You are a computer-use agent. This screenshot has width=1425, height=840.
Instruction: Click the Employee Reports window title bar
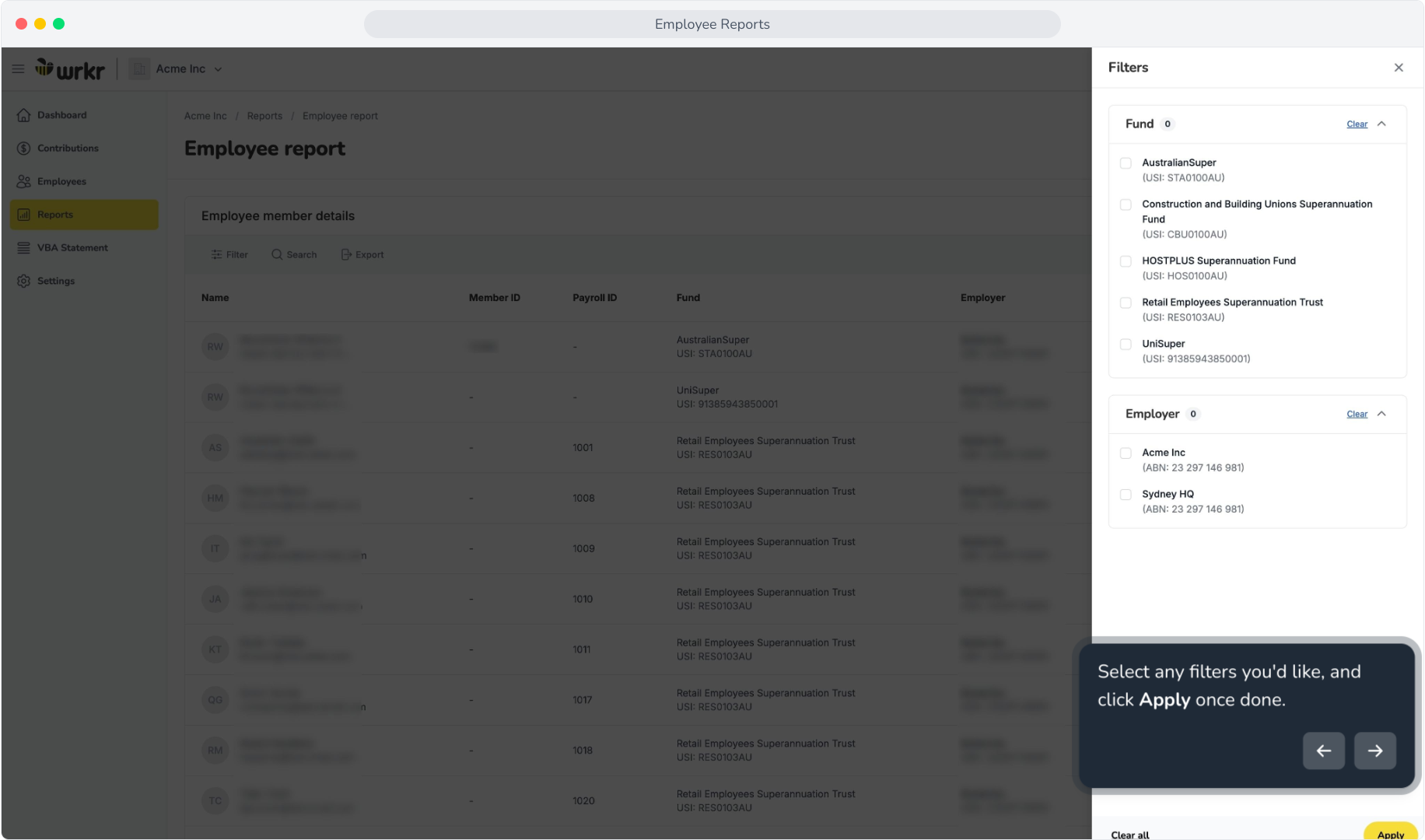(x=712, y=24)
